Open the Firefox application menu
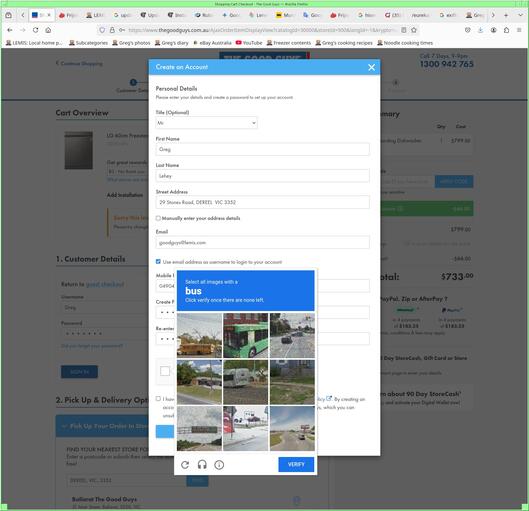The image size is (529, 511). [519, 30]
